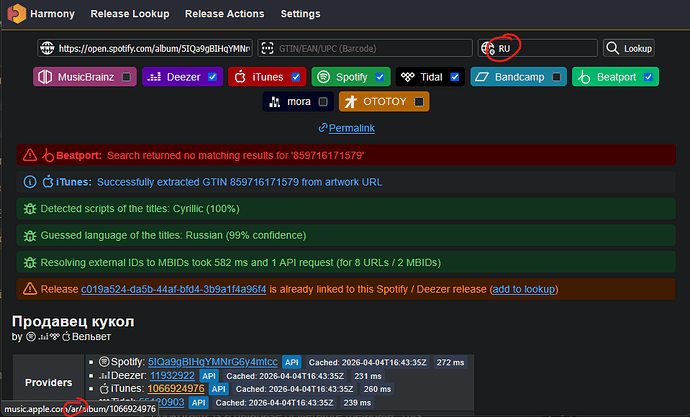
Task: Click the iTunes apple logo icon
Action: coord(240,77)
